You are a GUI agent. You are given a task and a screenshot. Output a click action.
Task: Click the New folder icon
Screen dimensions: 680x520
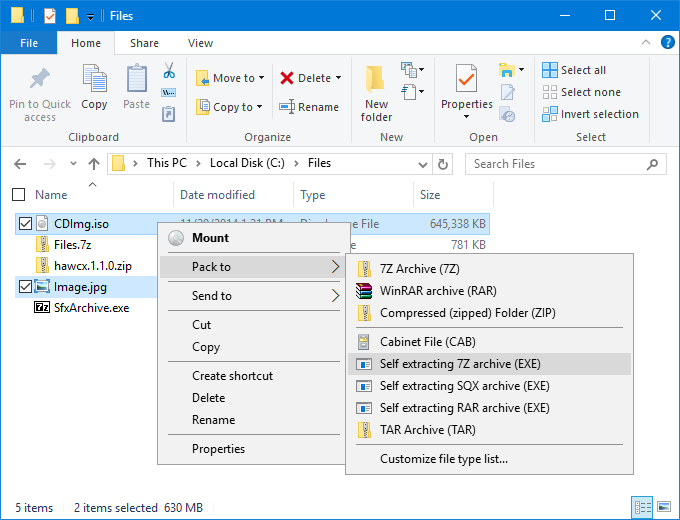pos(376,80)
